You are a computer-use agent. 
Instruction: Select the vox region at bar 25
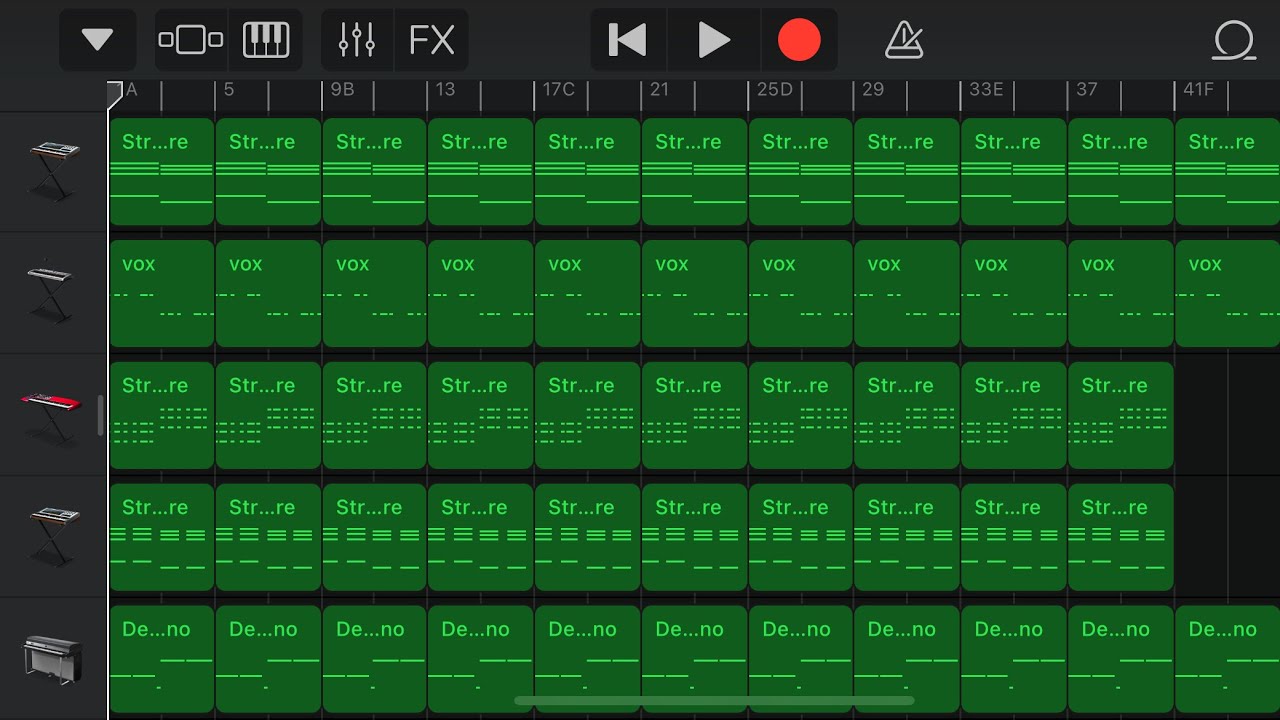tap(800, 294)
